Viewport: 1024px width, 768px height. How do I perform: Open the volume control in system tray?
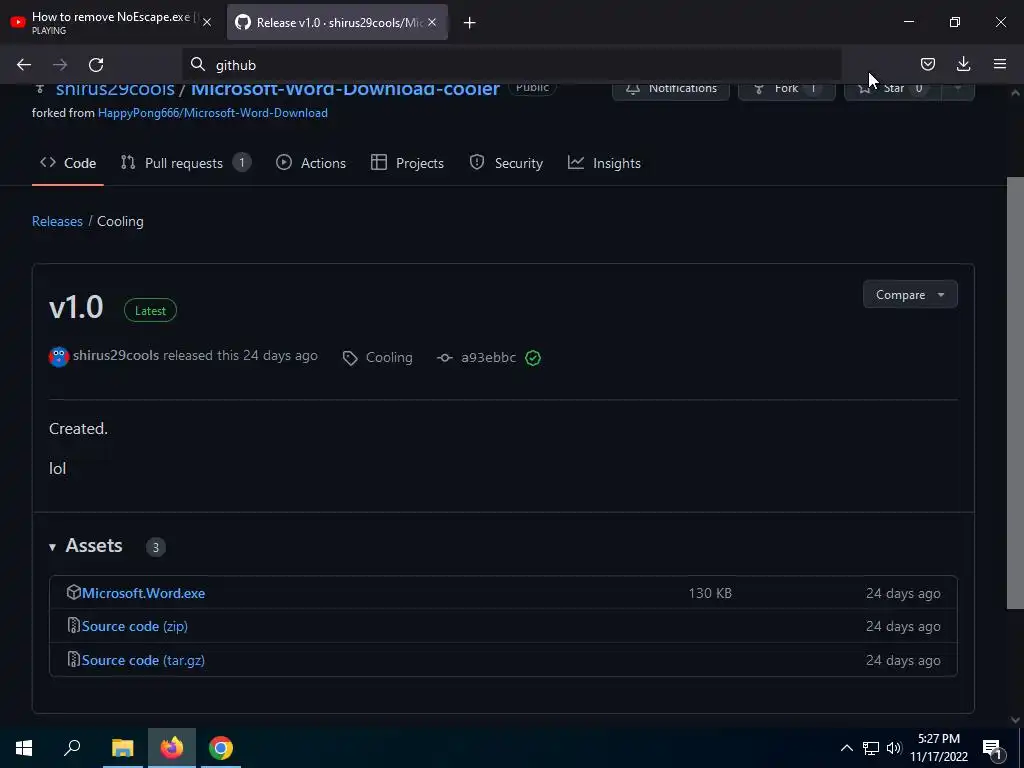[x=894, y=748]
